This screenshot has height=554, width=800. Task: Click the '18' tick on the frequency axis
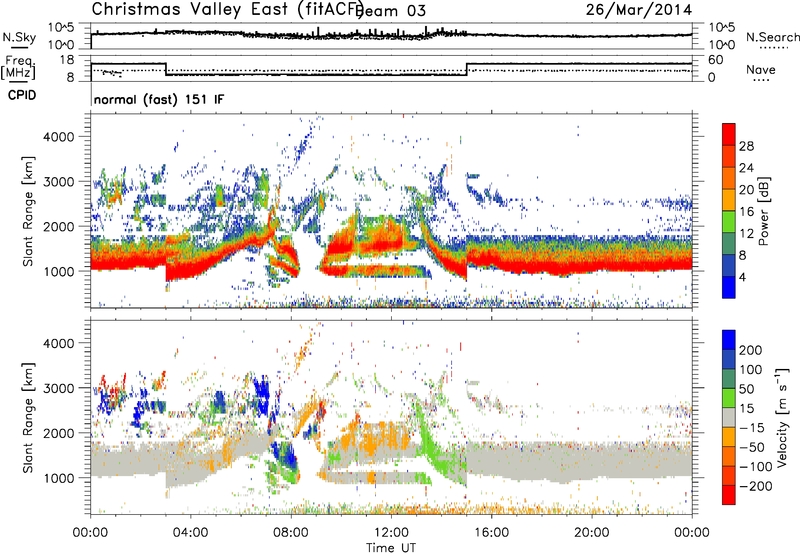coord(67,60)
